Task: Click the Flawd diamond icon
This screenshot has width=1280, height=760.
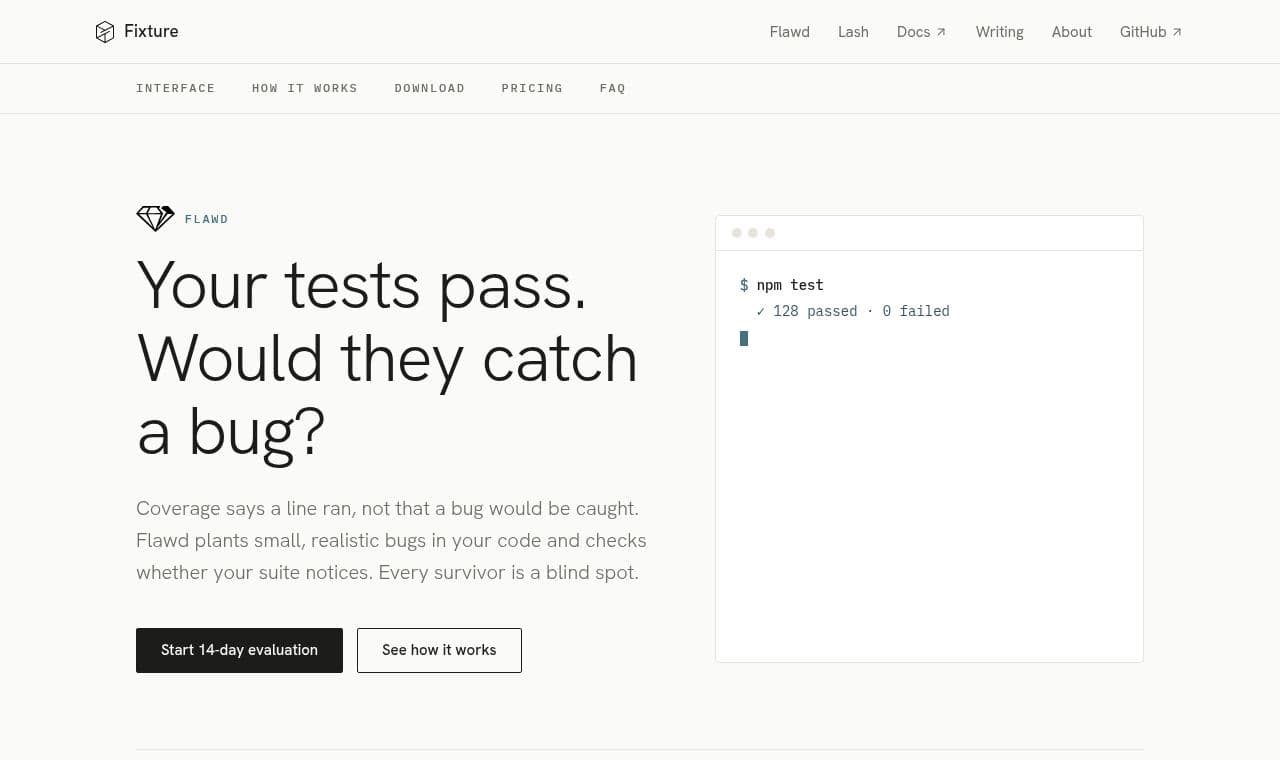Action: pyautogui.click(x=155, y=218)
